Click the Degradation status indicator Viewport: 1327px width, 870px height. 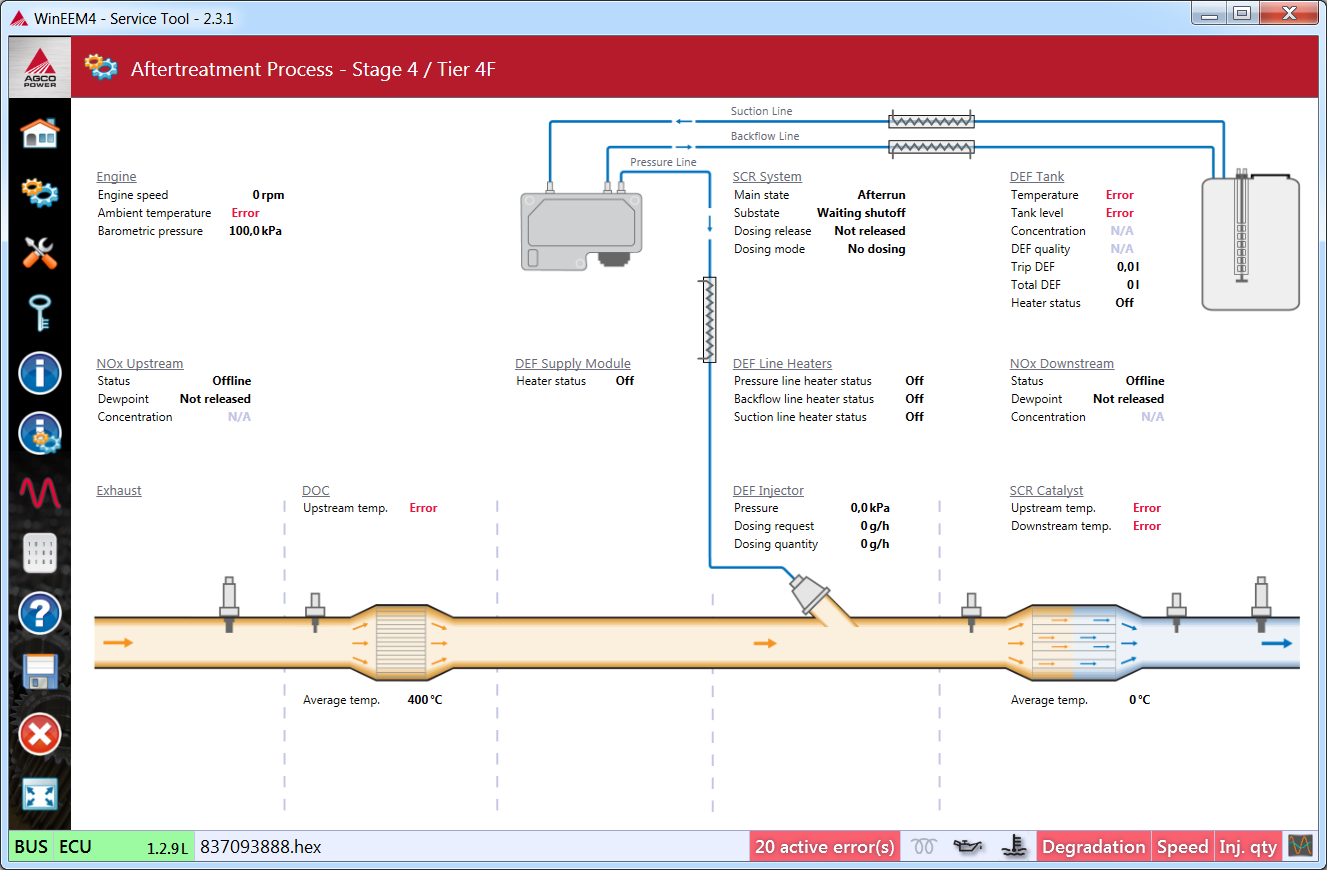(x=1093, y=847)
